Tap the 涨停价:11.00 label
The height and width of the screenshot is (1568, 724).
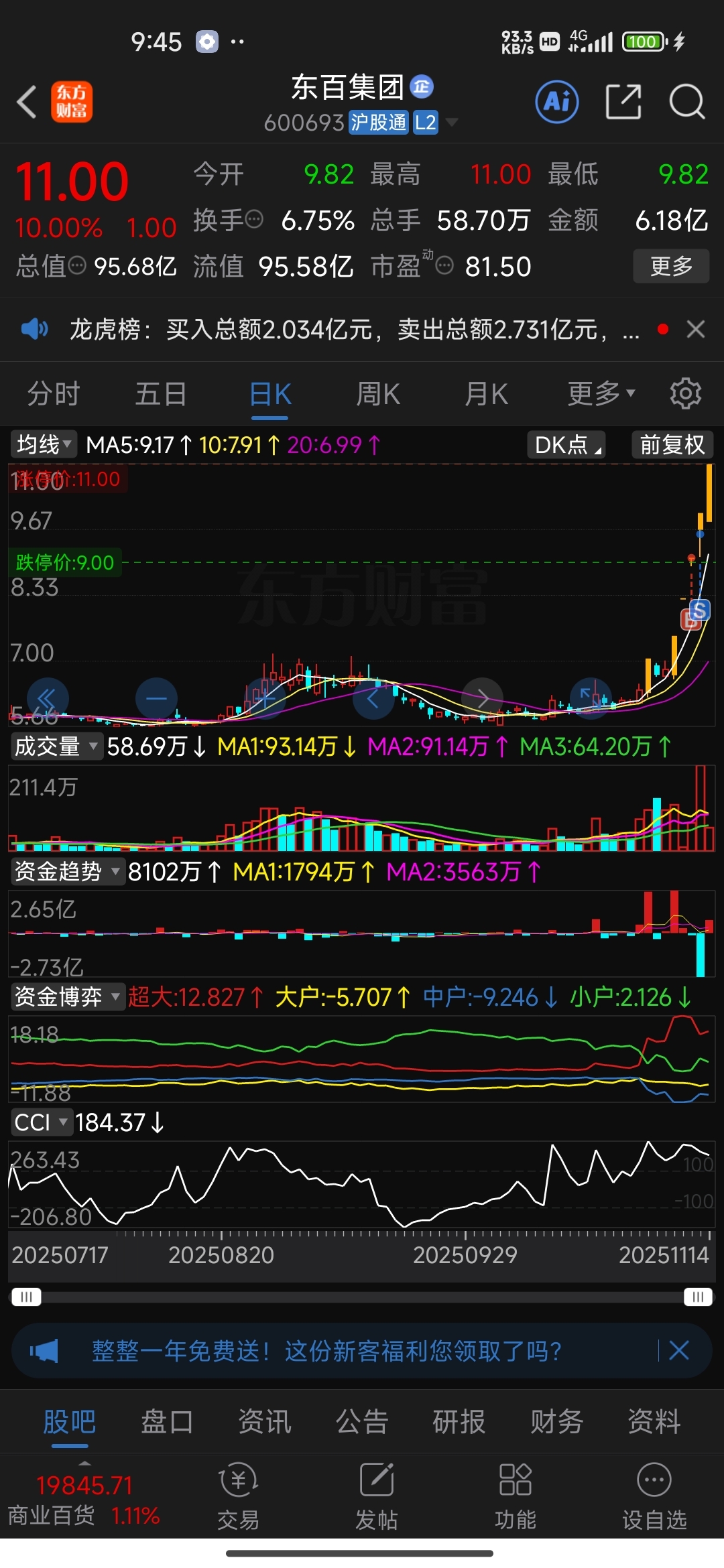coord(68,479)
